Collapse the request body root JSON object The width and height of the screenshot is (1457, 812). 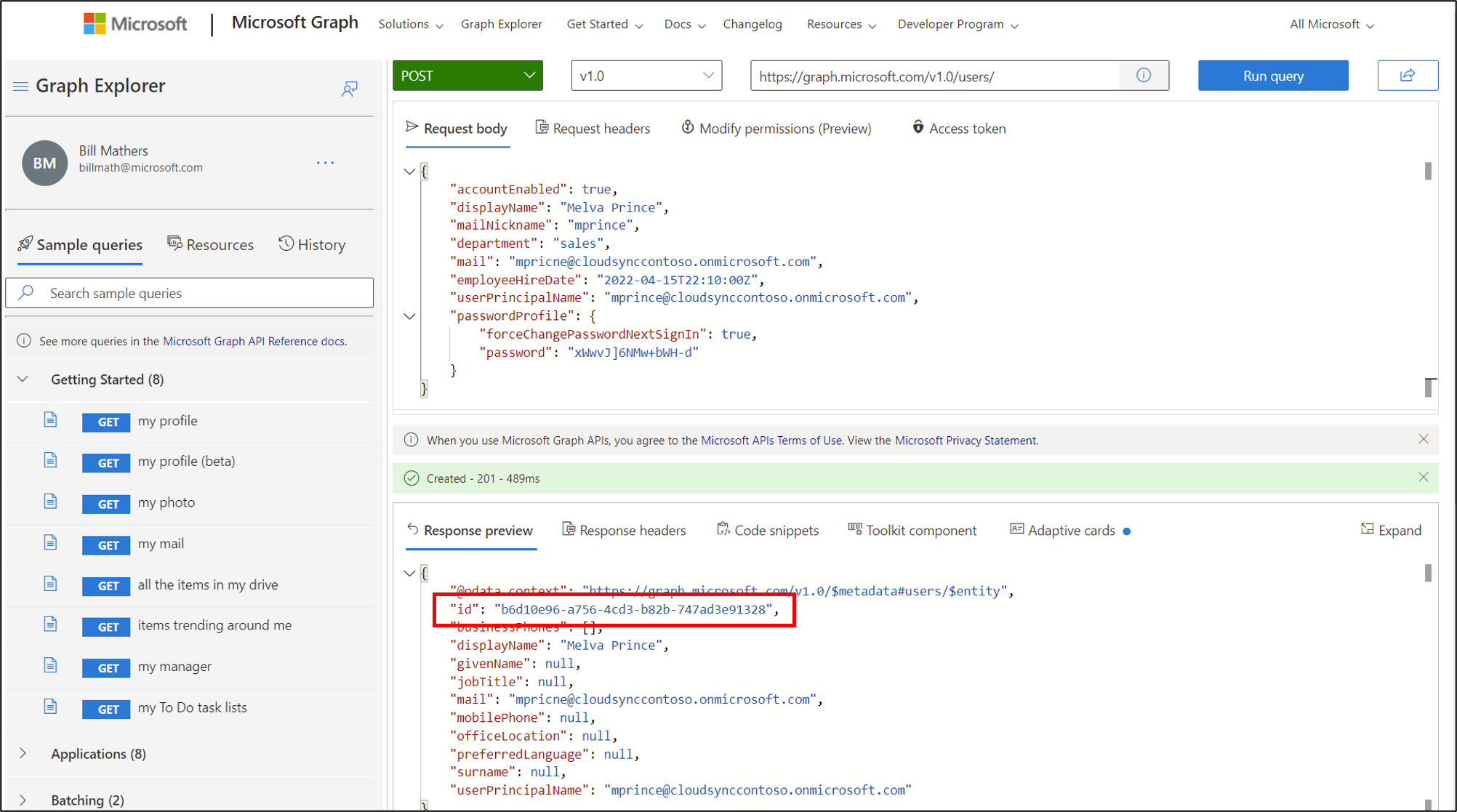(x=409, y=172)
